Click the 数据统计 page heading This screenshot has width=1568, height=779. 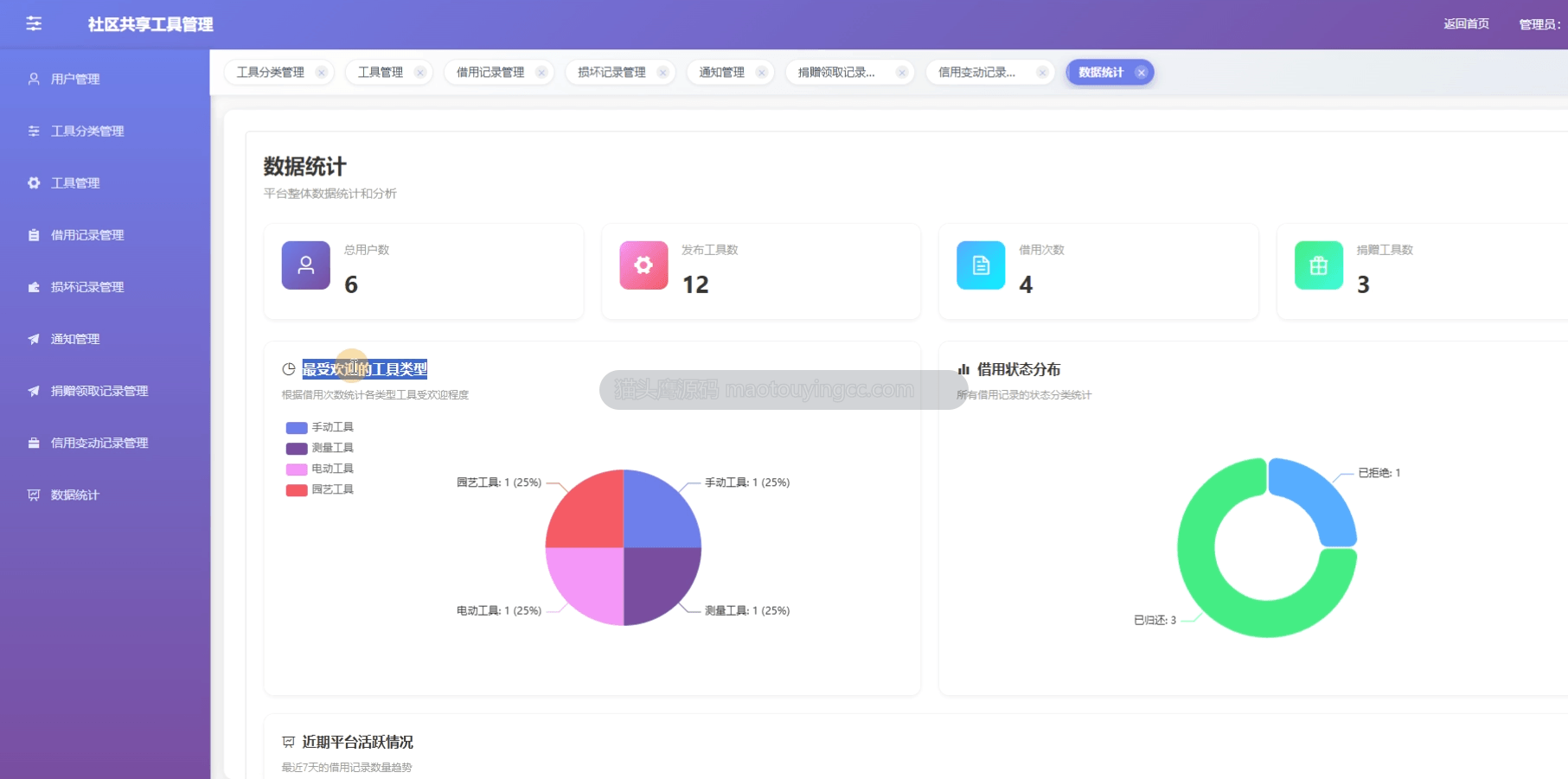[x=304, y=166]
